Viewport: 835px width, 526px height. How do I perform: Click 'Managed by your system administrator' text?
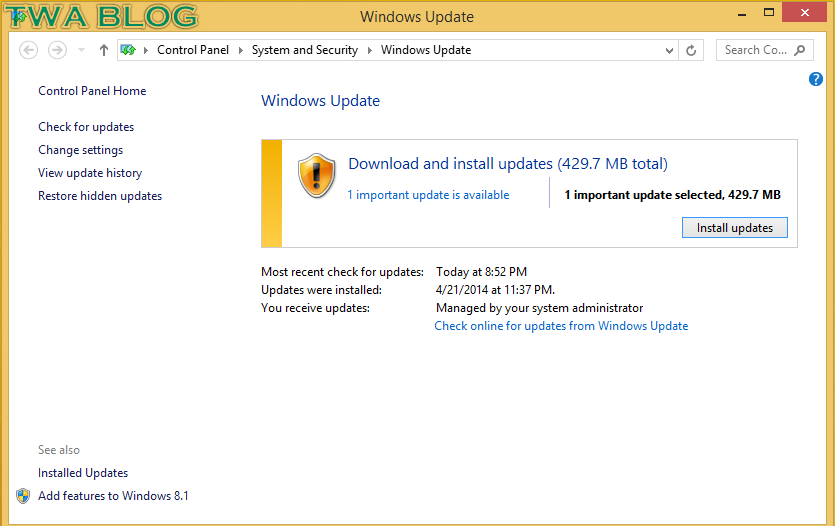click(x=539, y=308)
